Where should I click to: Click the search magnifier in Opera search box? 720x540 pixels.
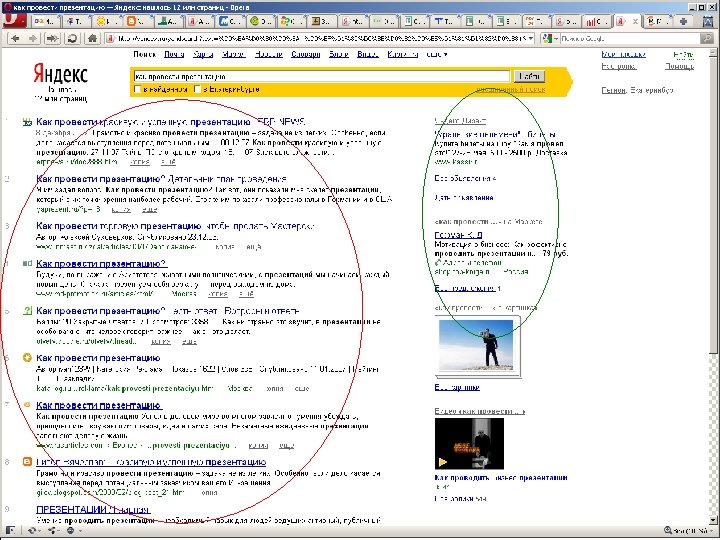click(x=707, y=39)
